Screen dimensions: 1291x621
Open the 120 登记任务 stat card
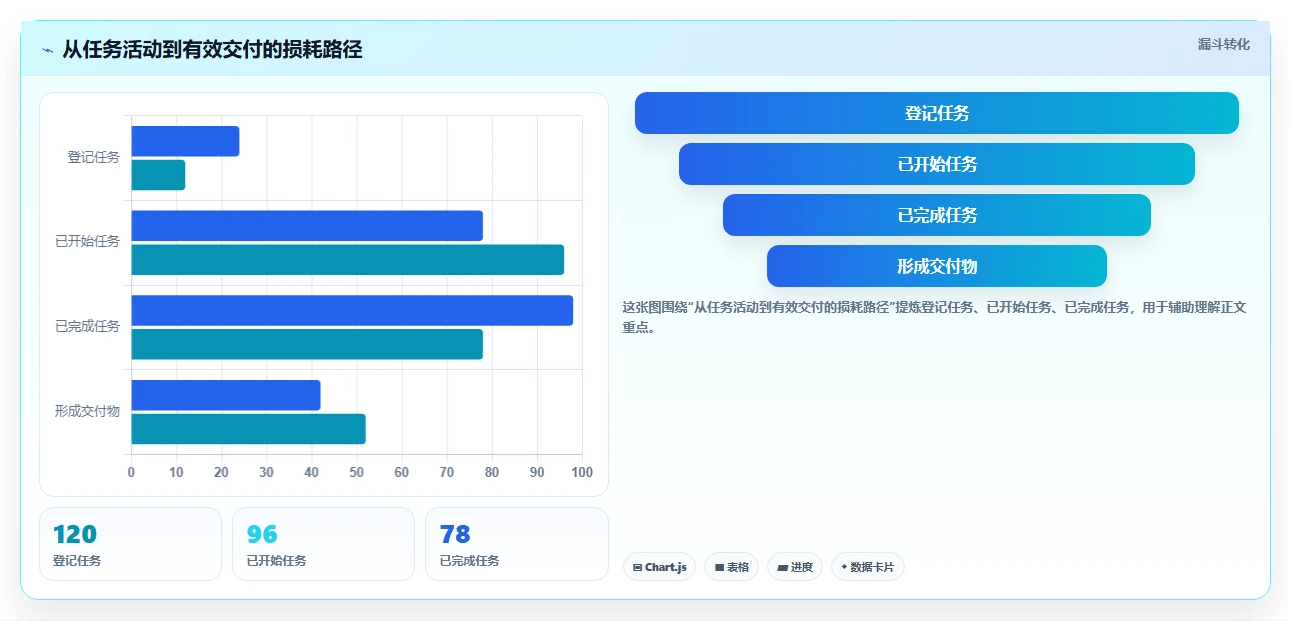coord(130,544)
